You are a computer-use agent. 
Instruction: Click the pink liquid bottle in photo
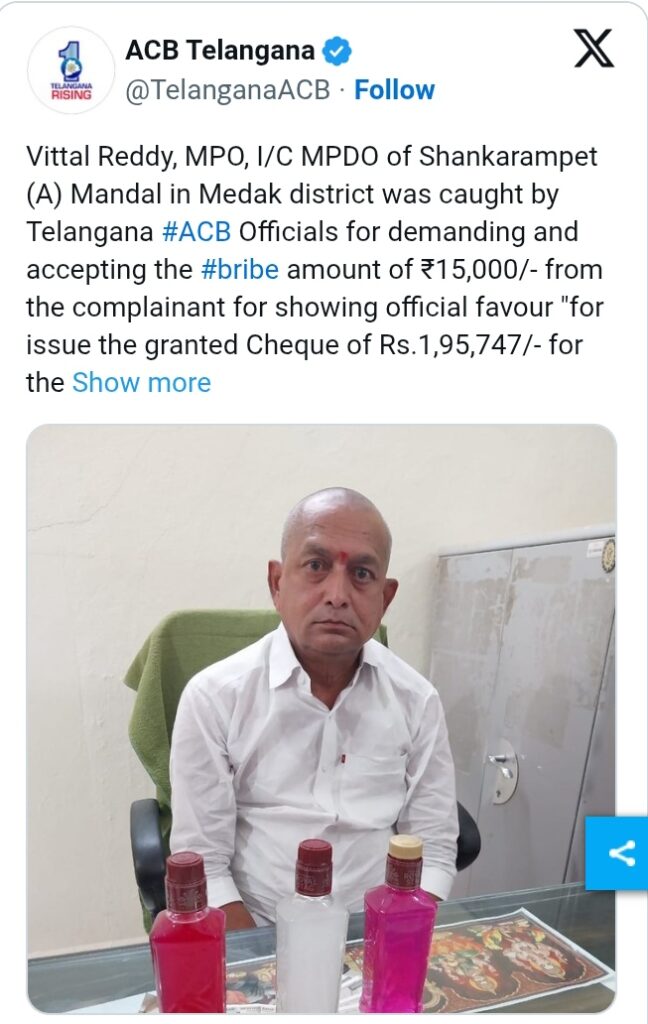point(399,924)
